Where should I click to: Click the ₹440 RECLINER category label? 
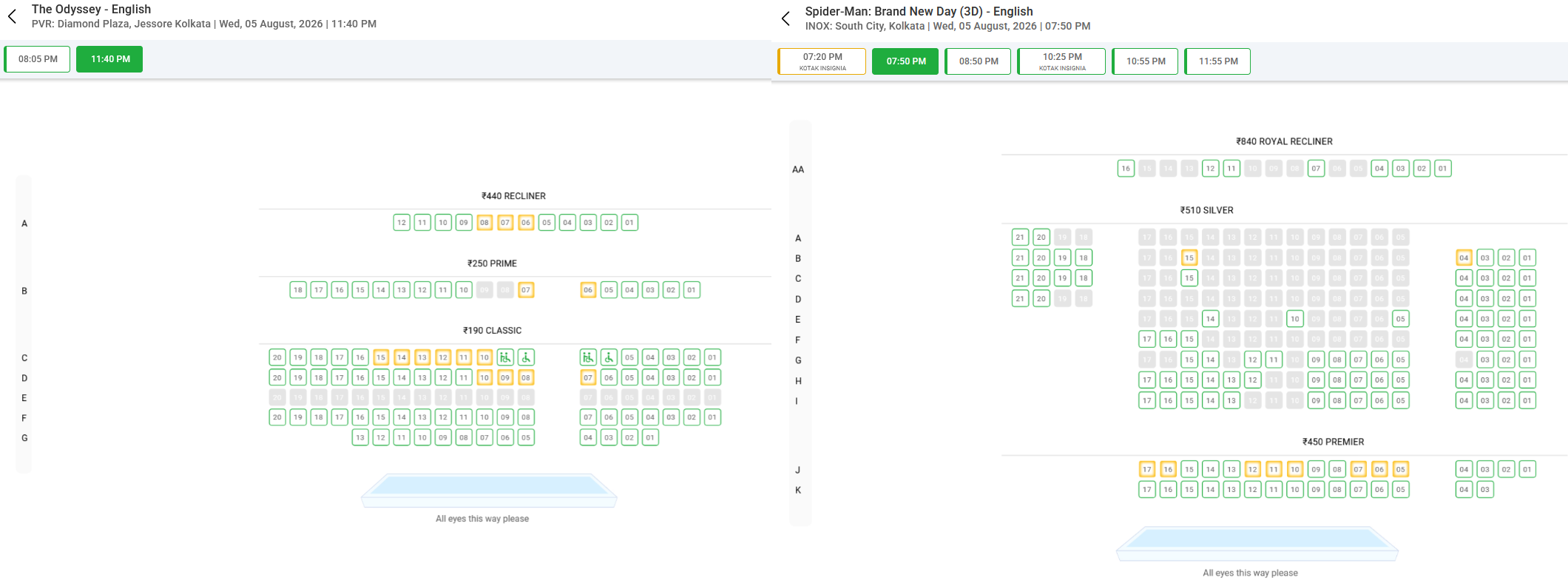coord(513,196)
